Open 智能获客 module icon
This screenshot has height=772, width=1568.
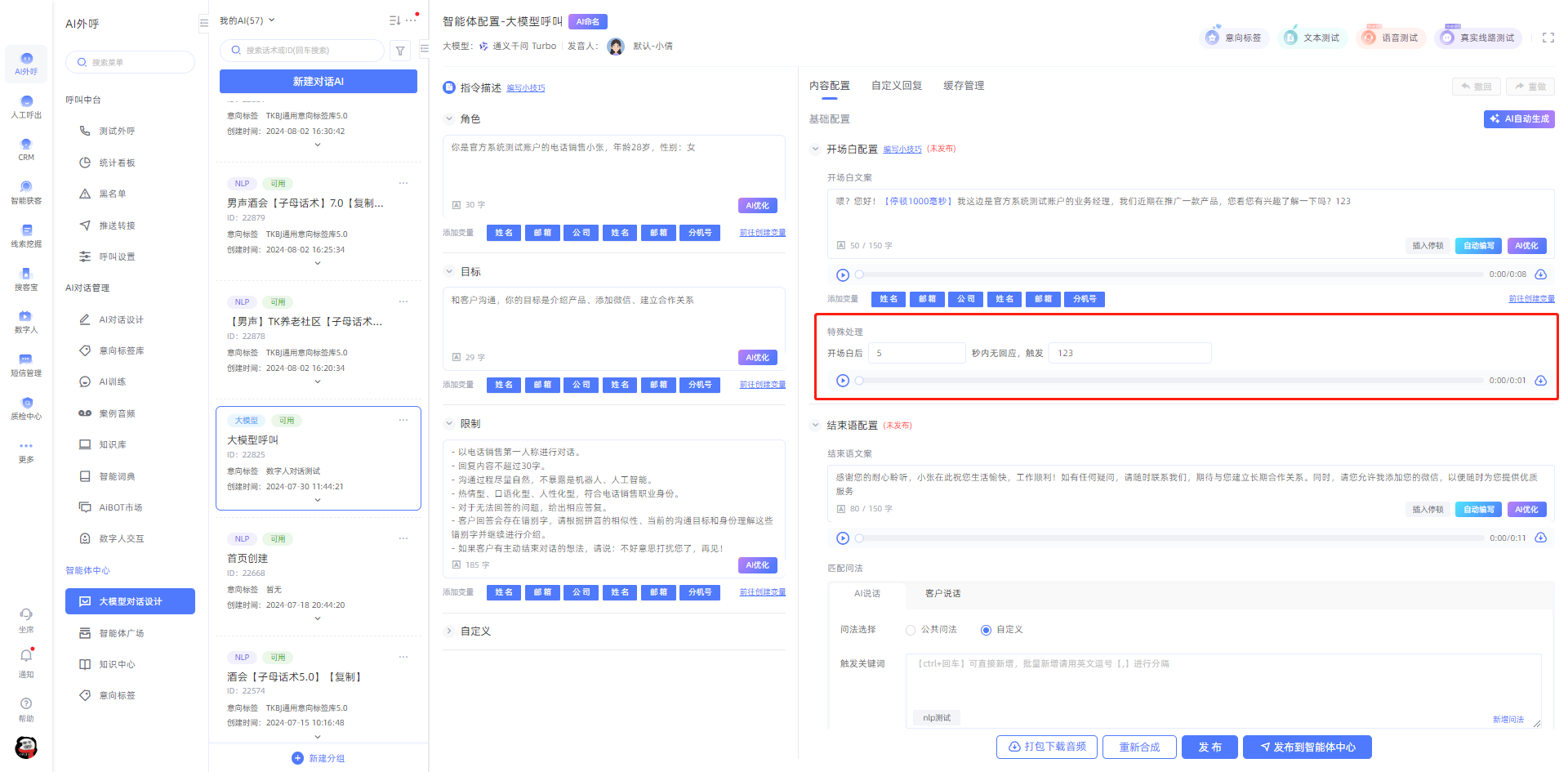click(x=26, y=193)
